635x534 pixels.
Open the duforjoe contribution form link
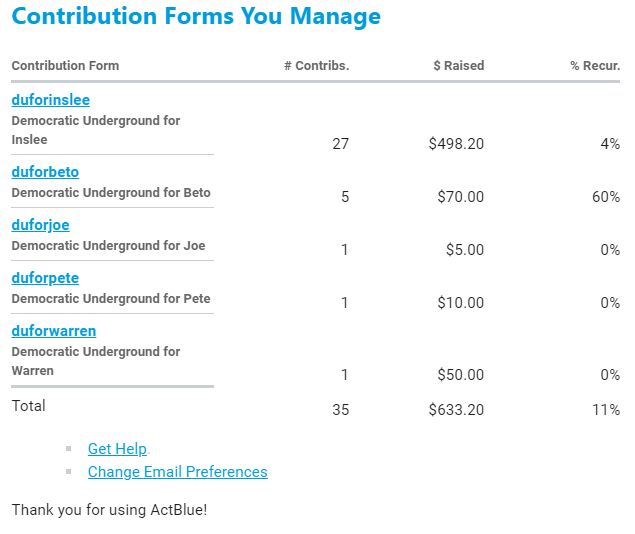40,225
